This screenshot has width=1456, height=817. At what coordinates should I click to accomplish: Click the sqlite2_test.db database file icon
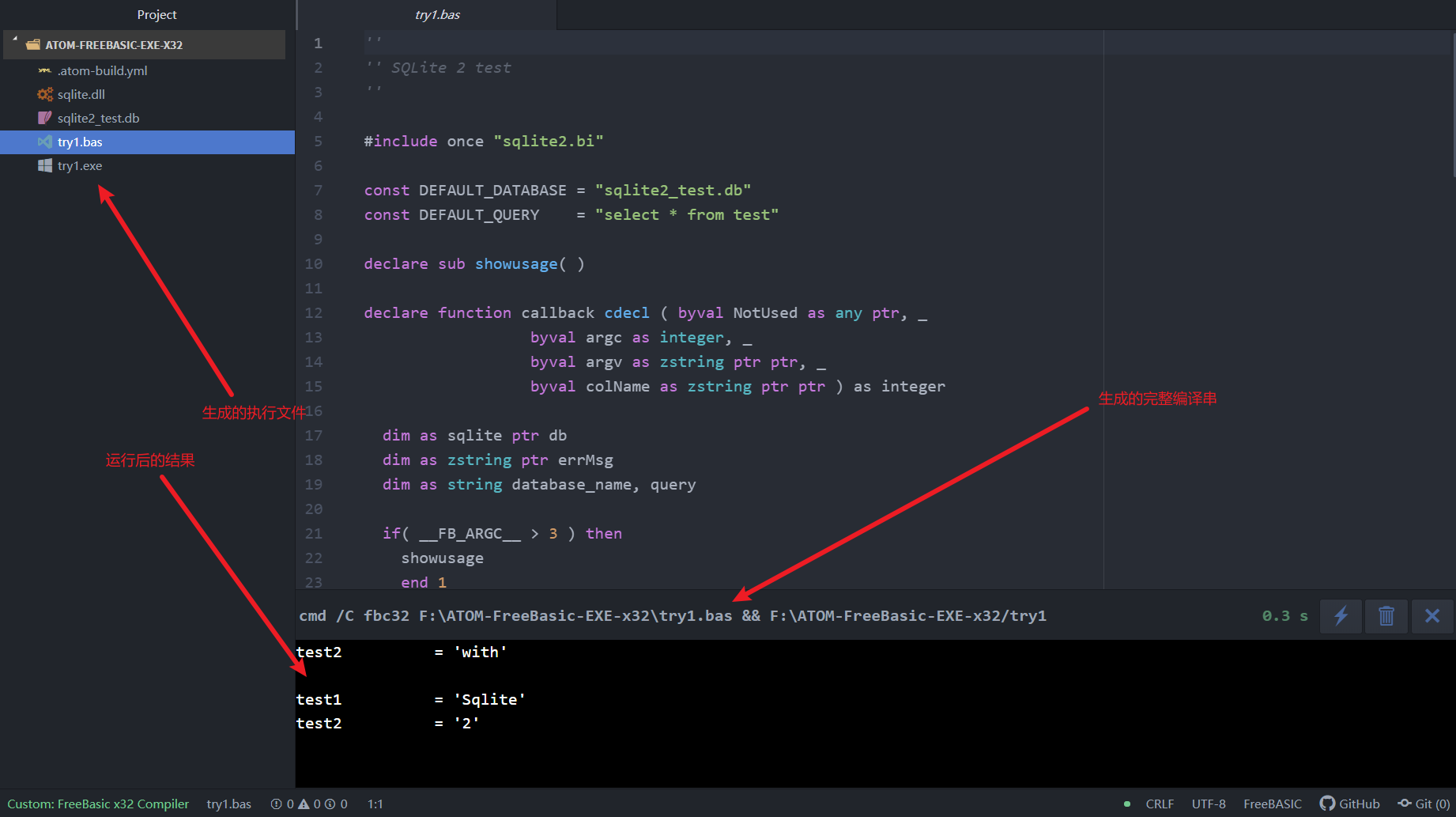click(x=45, y=118)
